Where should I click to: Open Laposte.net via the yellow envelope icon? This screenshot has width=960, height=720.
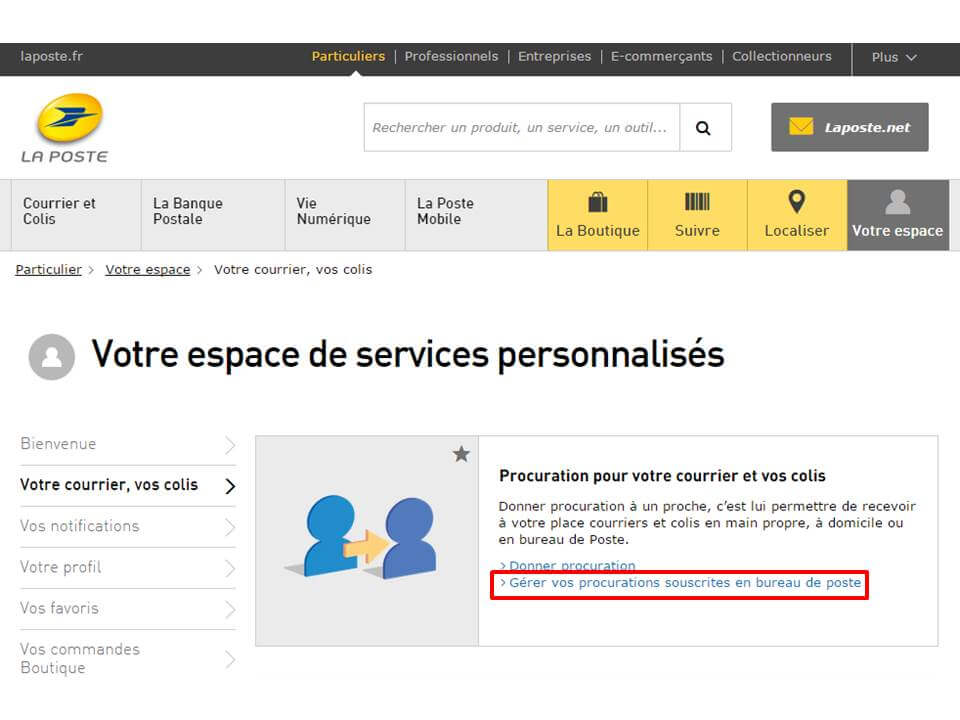coord(800,127)
